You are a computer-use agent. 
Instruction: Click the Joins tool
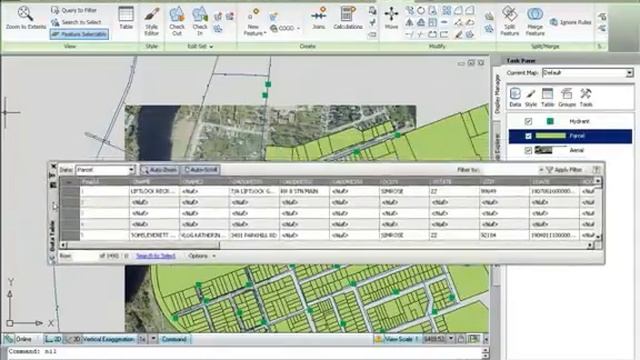tap(319, 18)
